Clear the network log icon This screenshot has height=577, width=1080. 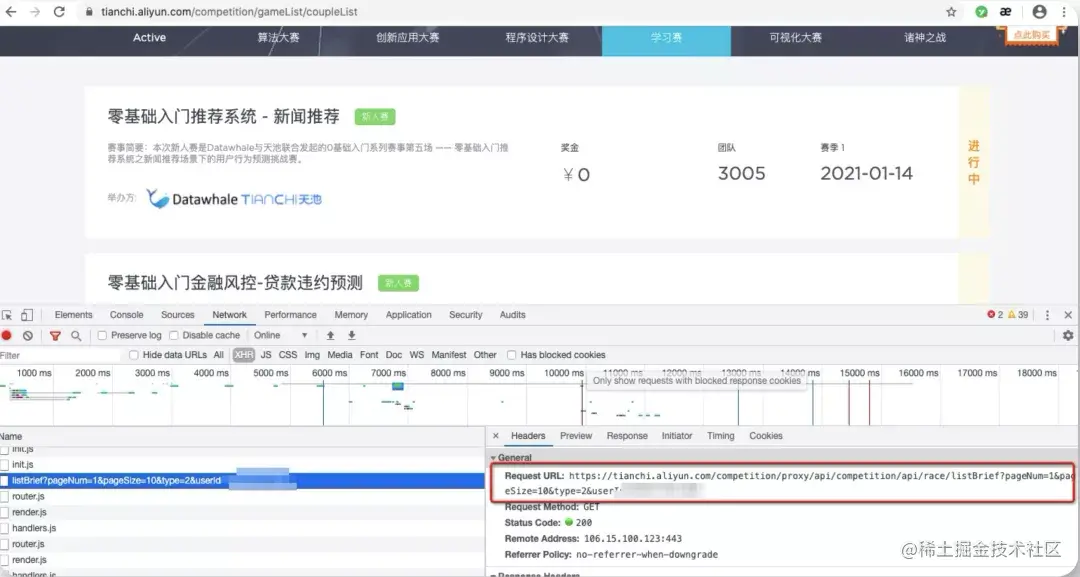[28, 335]
